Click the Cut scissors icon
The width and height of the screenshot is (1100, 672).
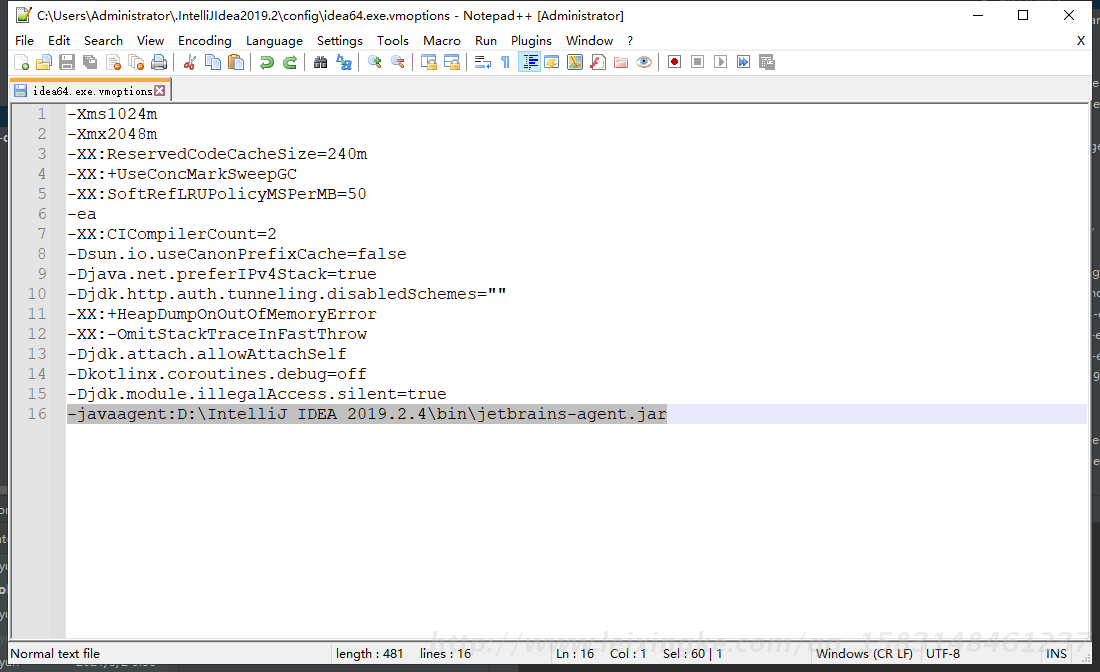[x=189, y=62]
